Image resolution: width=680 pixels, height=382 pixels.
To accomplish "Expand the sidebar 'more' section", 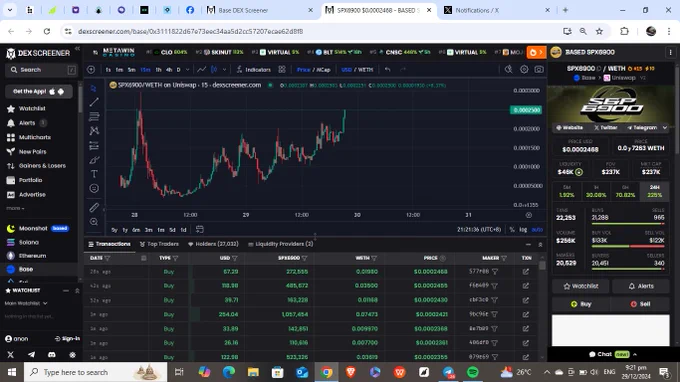I will [x=15, y=209].
